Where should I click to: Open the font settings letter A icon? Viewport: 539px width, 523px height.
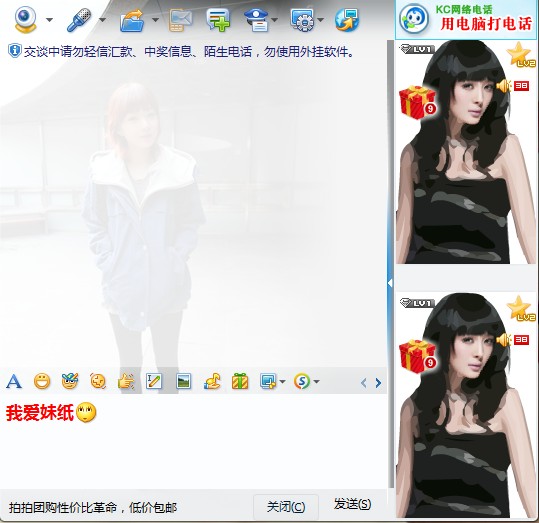coord(14,381)
